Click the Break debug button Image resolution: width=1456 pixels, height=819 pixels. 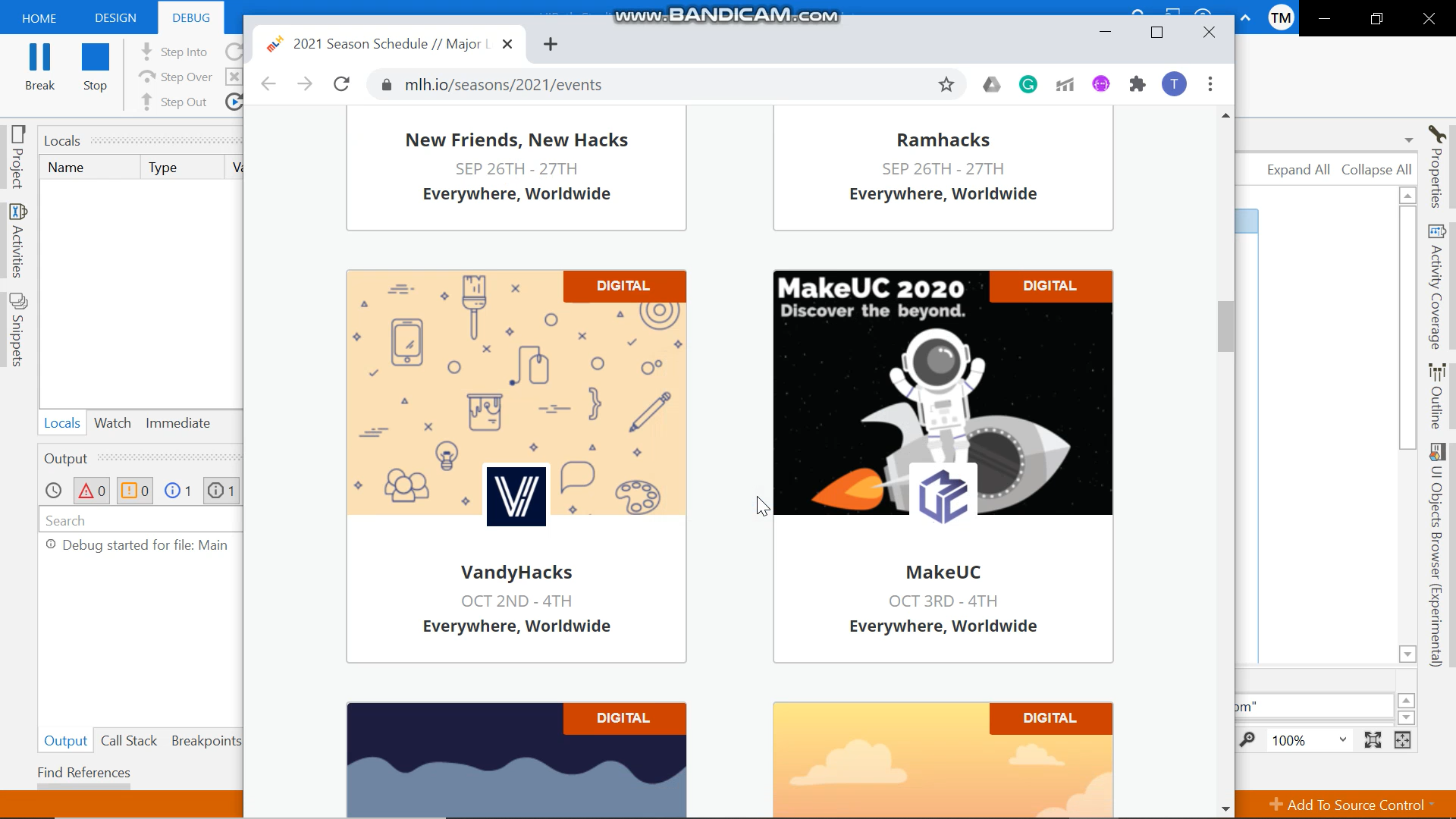(39, 67)
